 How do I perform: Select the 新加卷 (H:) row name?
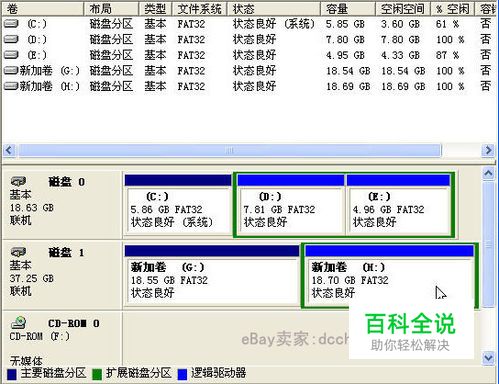point(50,86)
